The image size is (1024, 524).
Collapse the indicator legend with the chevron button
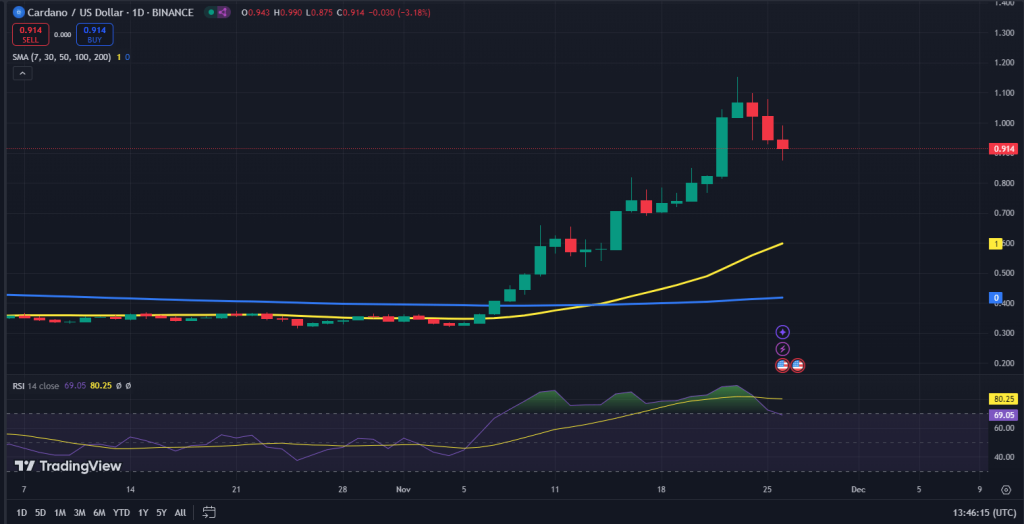click(x=22, y=74)
